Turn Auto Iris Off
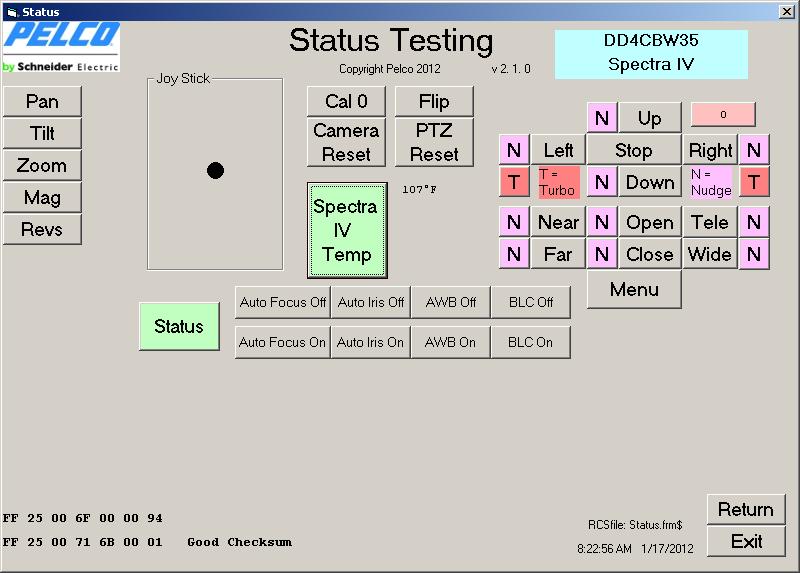Viewport: 800px width, 573px height. (371, 302)
